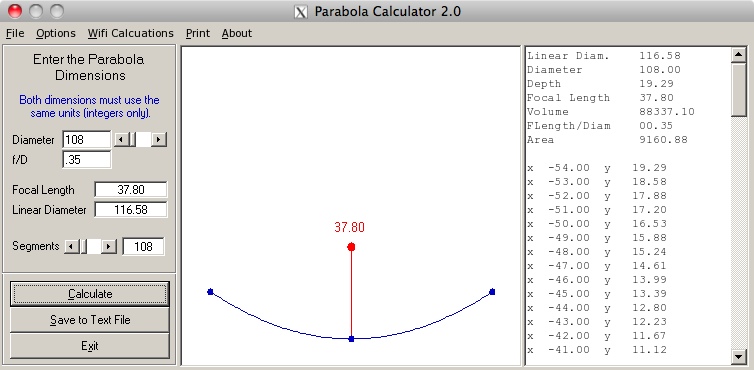Select the x -54.00 coordinate row
This screenshot has height=370, width=754.
pyautogui.click(x=597, y=167)
